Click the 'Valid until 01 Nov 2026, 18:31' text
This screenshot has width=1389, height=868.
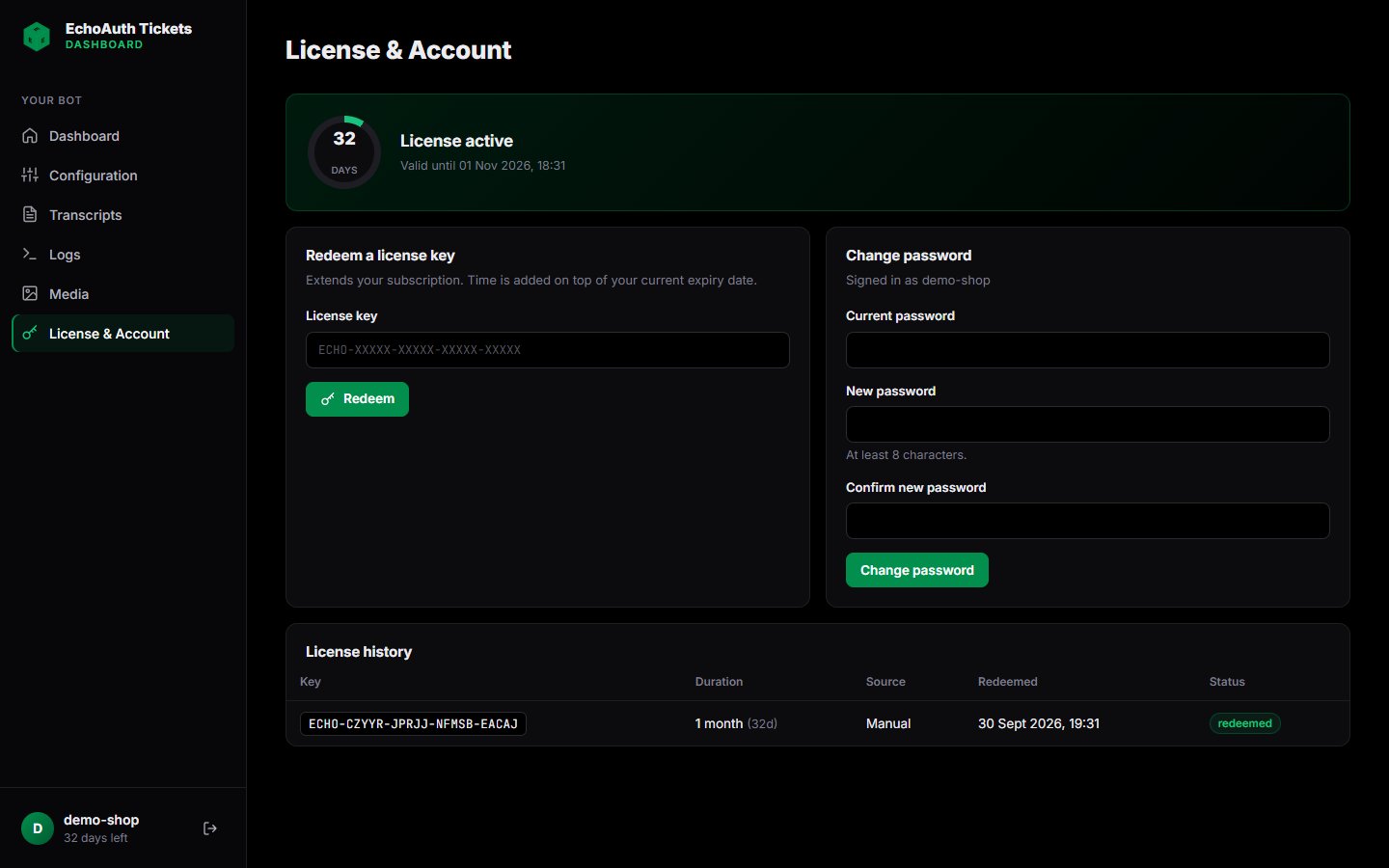pyautogui.click(x=483, y=166)
